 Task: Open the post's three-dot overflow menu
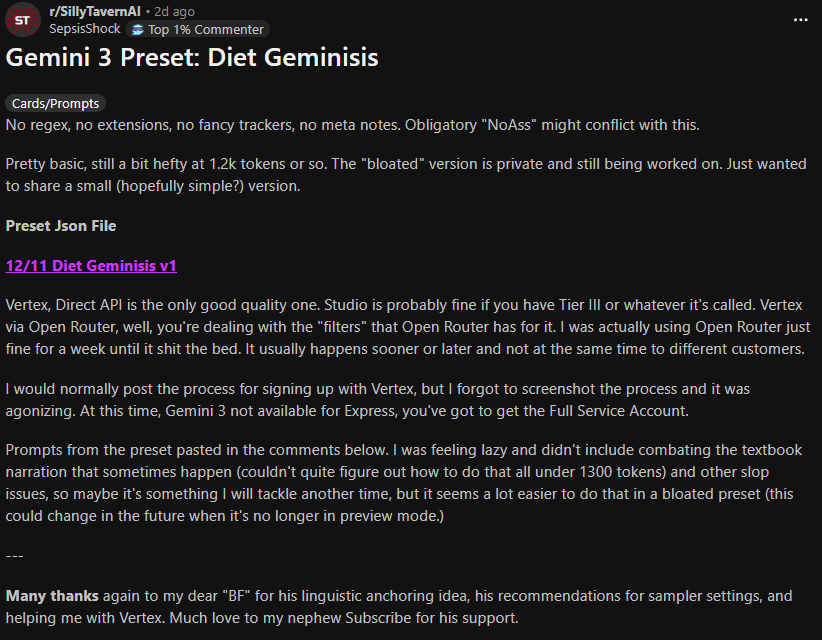pyautogui.click(x=800, y=20)
